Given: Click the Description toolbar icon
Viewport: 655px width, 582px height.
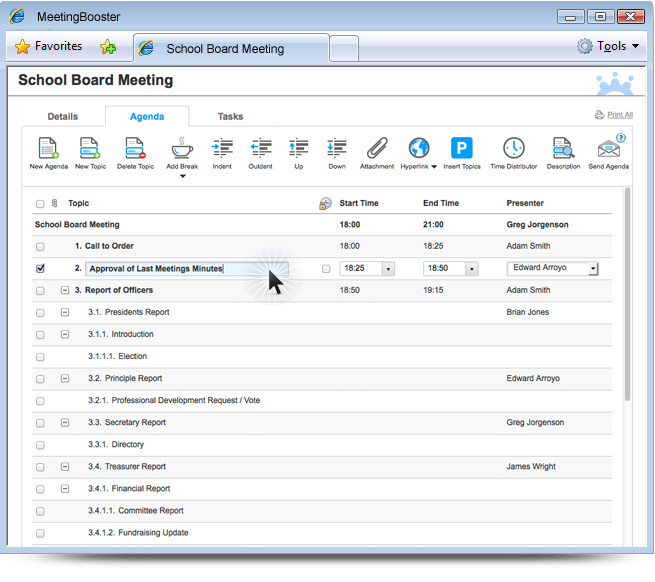Looking at the screenshot, I should [x=563, y=148].
